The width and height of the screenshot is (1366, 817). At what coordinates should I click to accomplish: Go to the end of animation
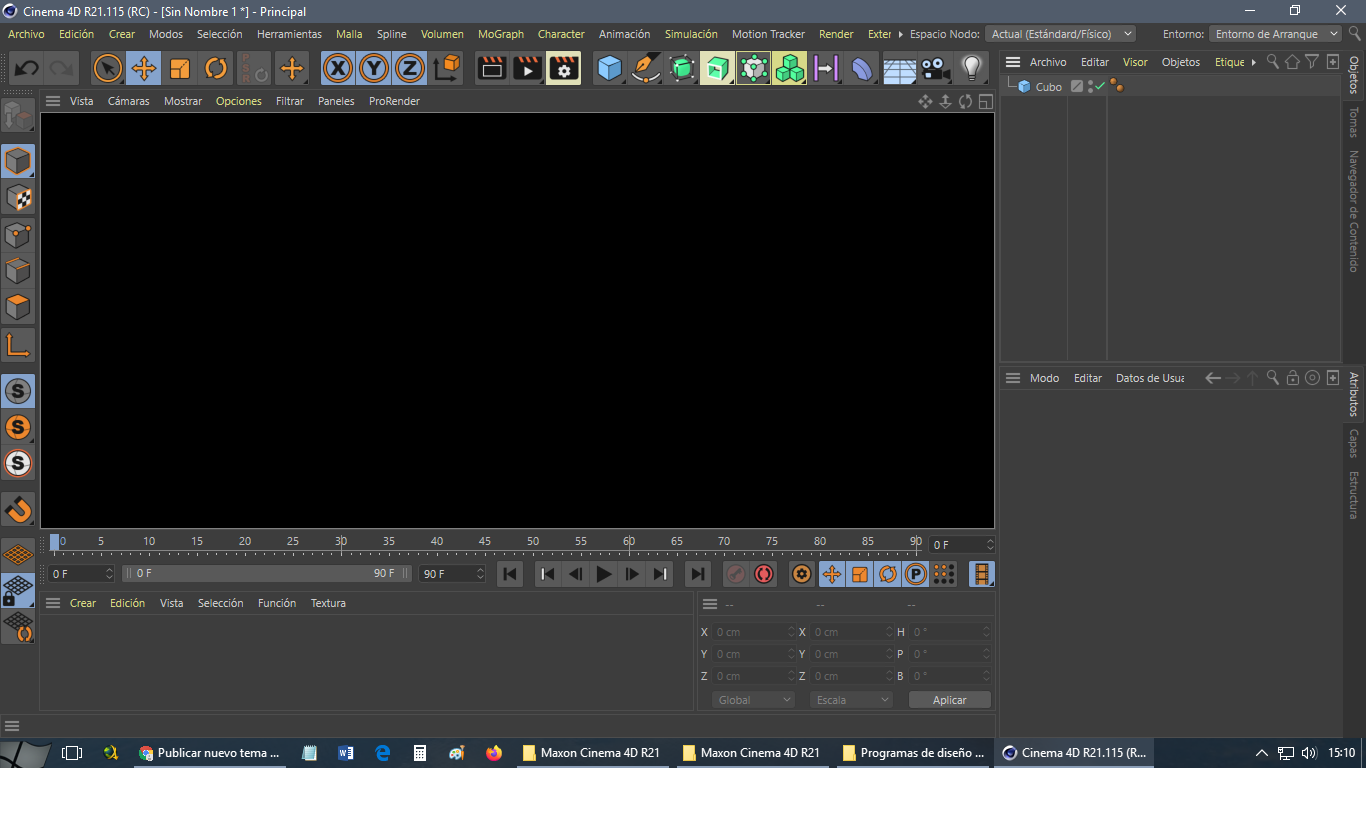[x=698, y=574]
